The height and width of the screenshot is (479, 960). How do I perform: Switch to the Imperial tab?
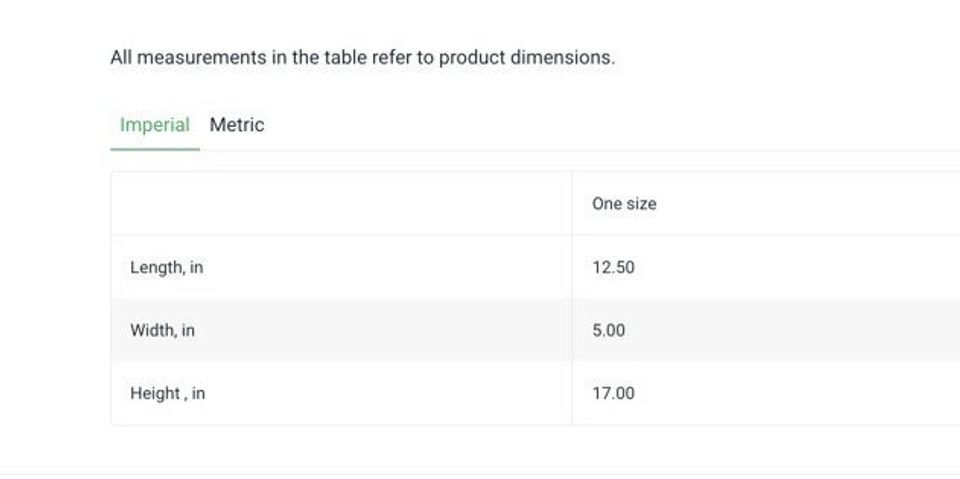click(x=154, y=125)
